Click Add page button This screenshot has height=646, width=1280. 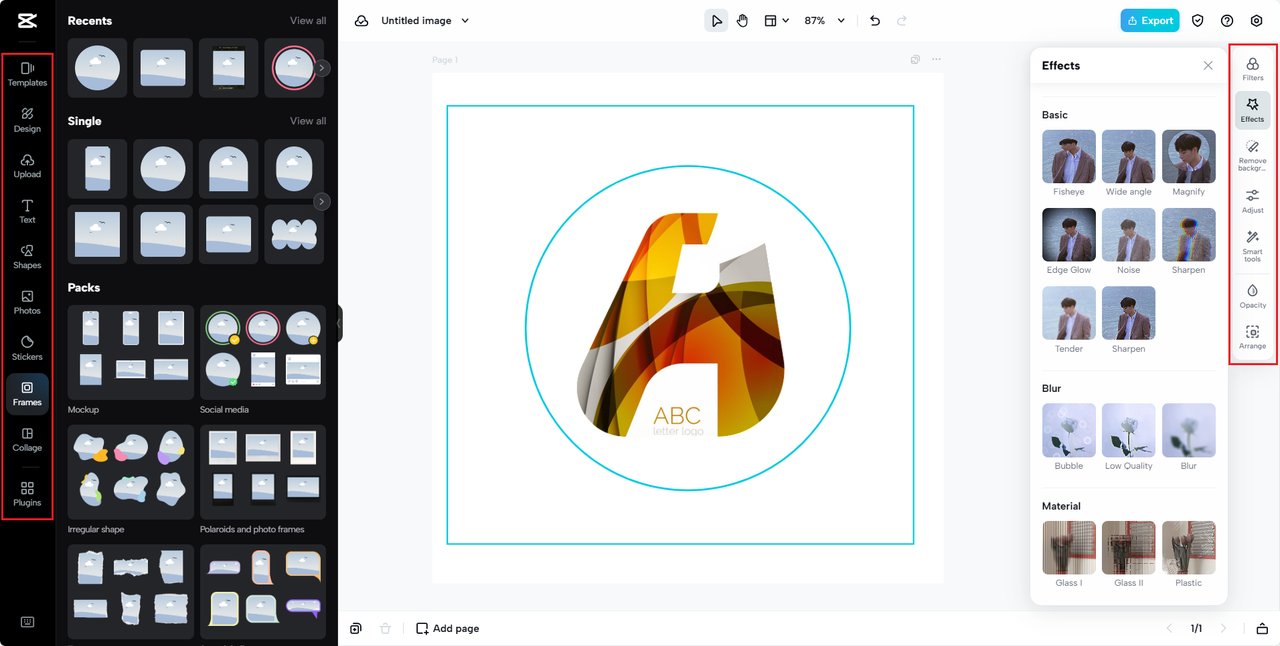[448, 628]
